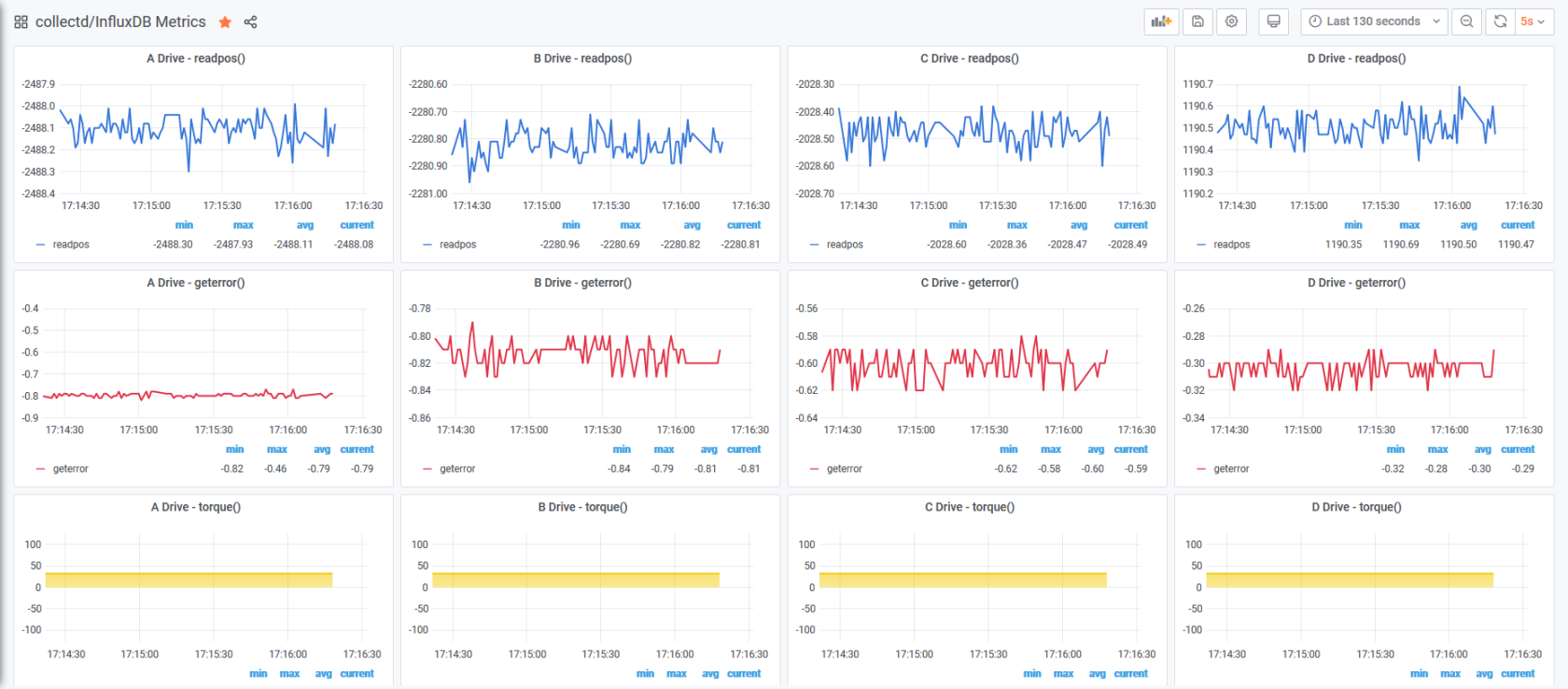Open the dashboards grid icon

[21, 21]
